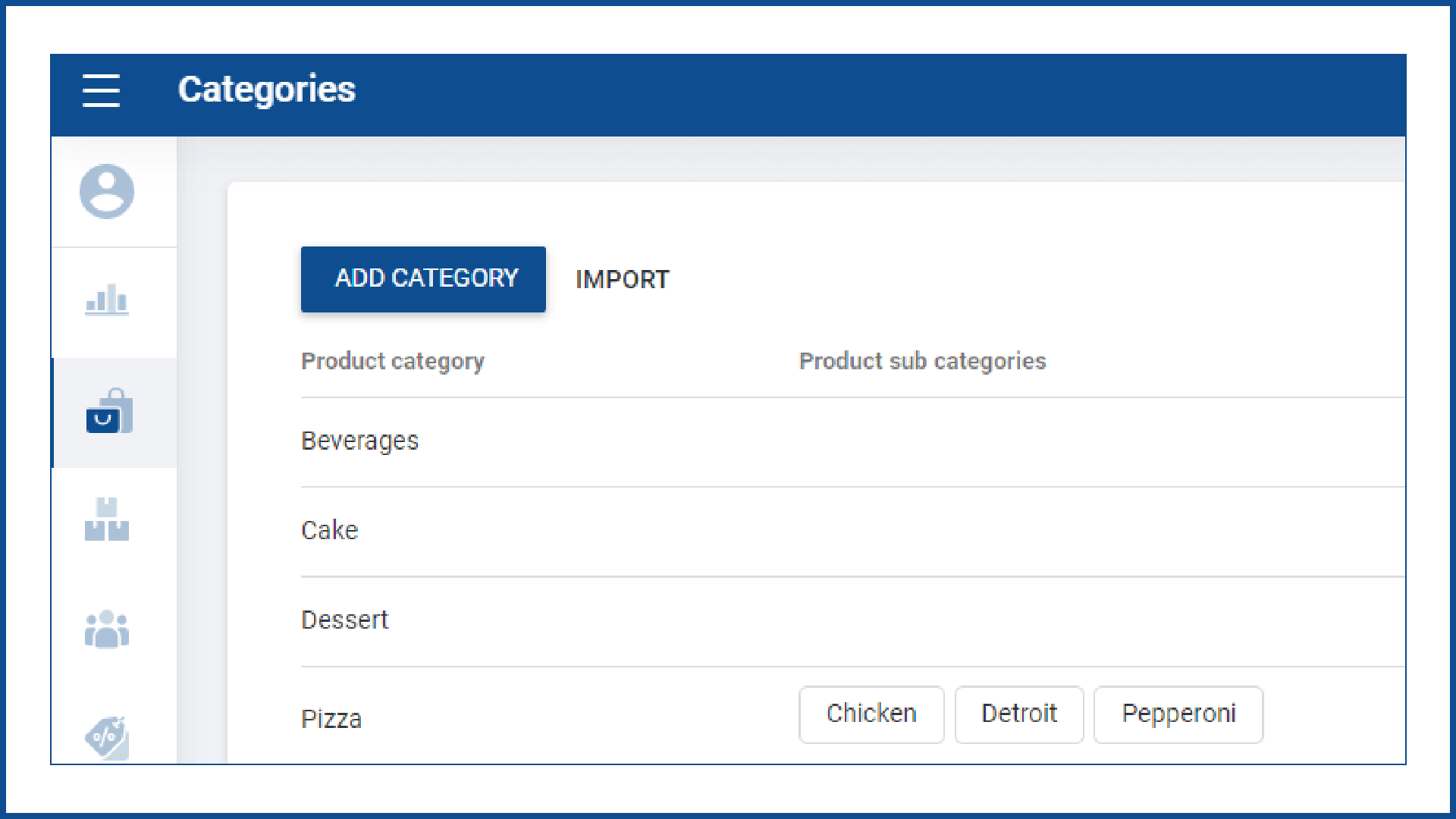Open the percent tag discounts icon
This screenshot has width=1456, height=819.
[x=107, y=737]
